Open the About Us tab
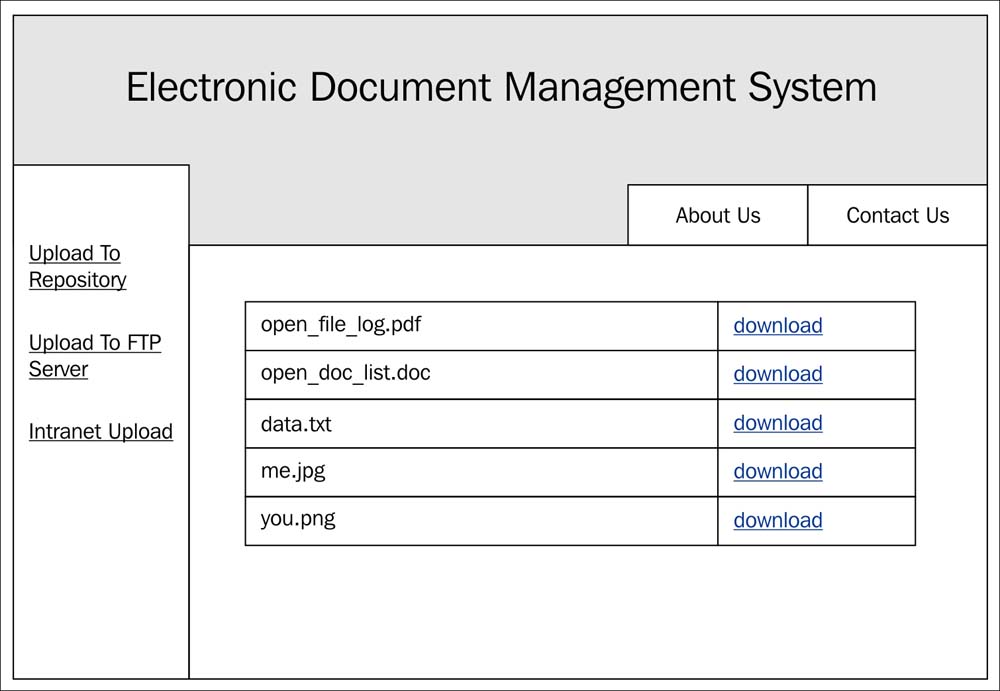Viewport: 1000px width, 691px height. pyautogui.click(x=717, y=215)
